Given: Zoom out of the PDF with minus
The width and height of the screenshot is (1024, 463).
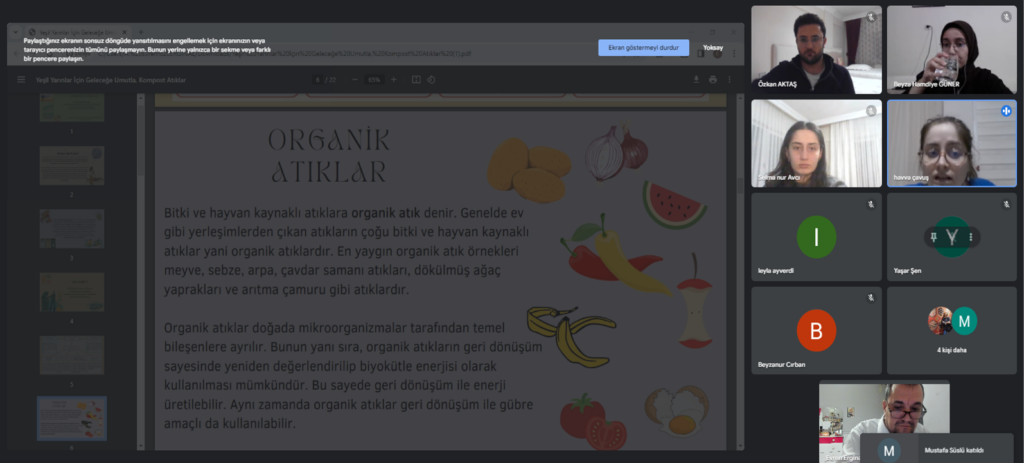Looking at the screenshot, I should click(356, 80).
